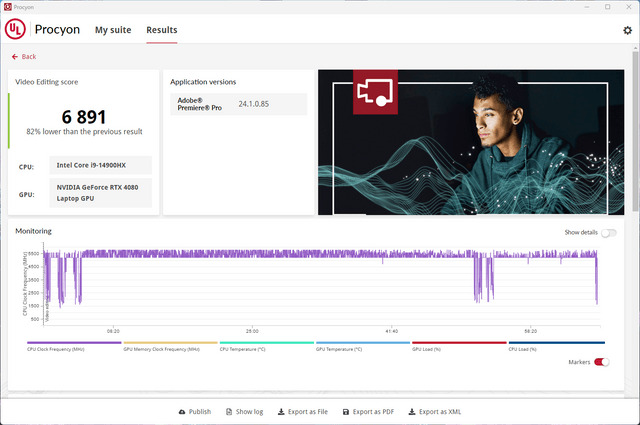Maximize the Procyon window
Image resolution: width=640 pixels, height=425 pixels.
(x=606, y=6)
